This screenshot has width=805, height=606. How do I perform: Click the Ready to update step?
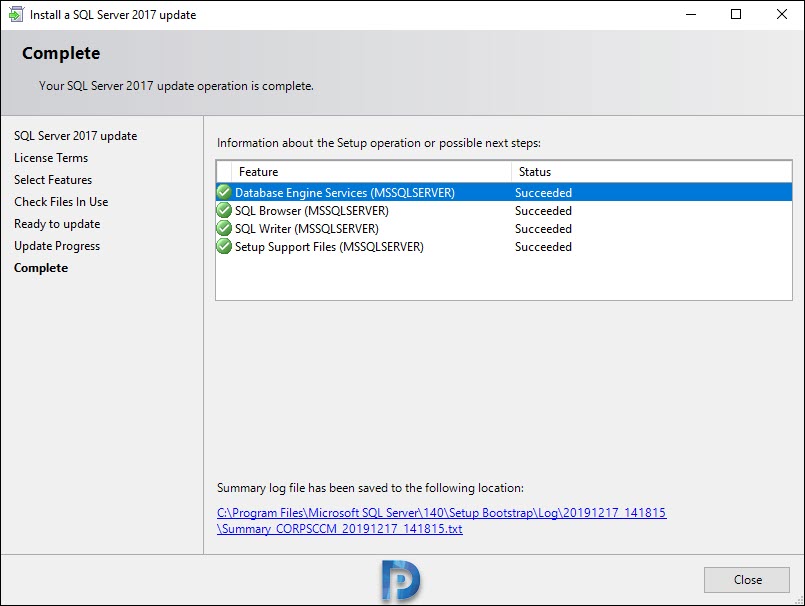tap(57, 224)
